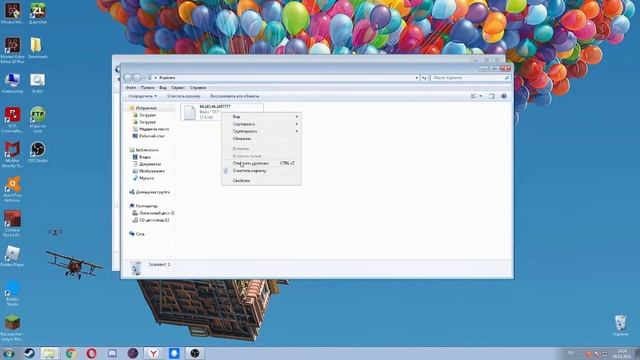Open the Упорядочить dropdown
This screenshot has height=360, width=640.
[x=142, y=96]
